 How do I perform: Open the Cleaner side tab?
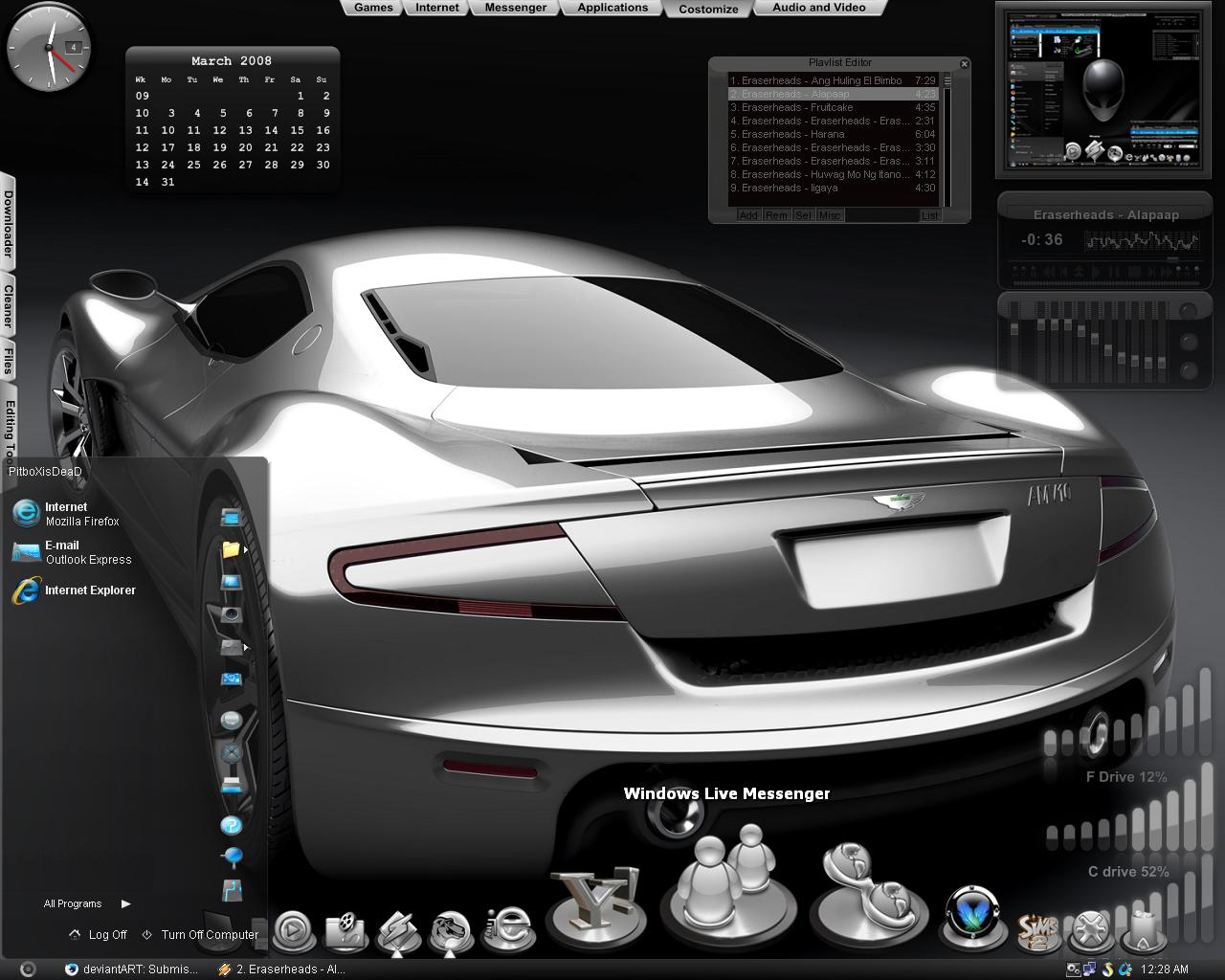(8, 306)
